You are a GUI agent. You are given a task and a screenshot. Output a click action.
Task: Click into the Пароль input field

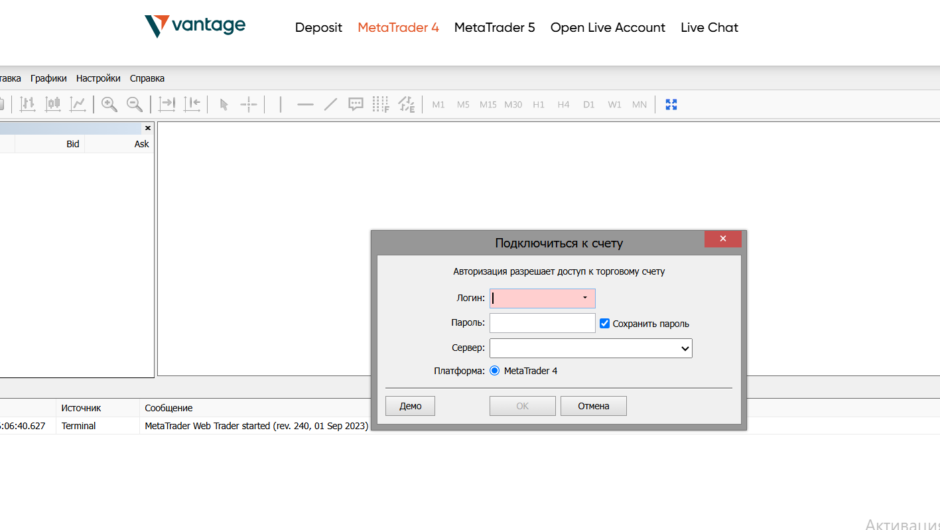(542, 323)
